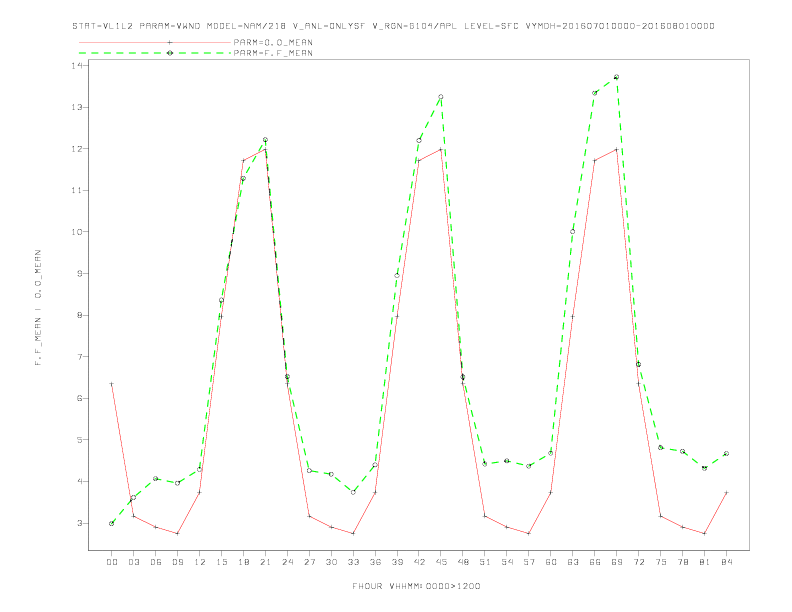Click the PARM=F.F_MEAN legend label
The height and width of the screenshot is (612, 792).
(273, 53)
